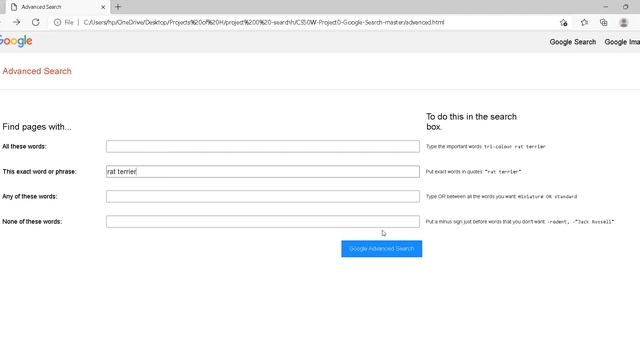Image resolution: width=640 pixels, height=360 pixels.
Task: Focus the Any of these words field
Action: (262, 196)
